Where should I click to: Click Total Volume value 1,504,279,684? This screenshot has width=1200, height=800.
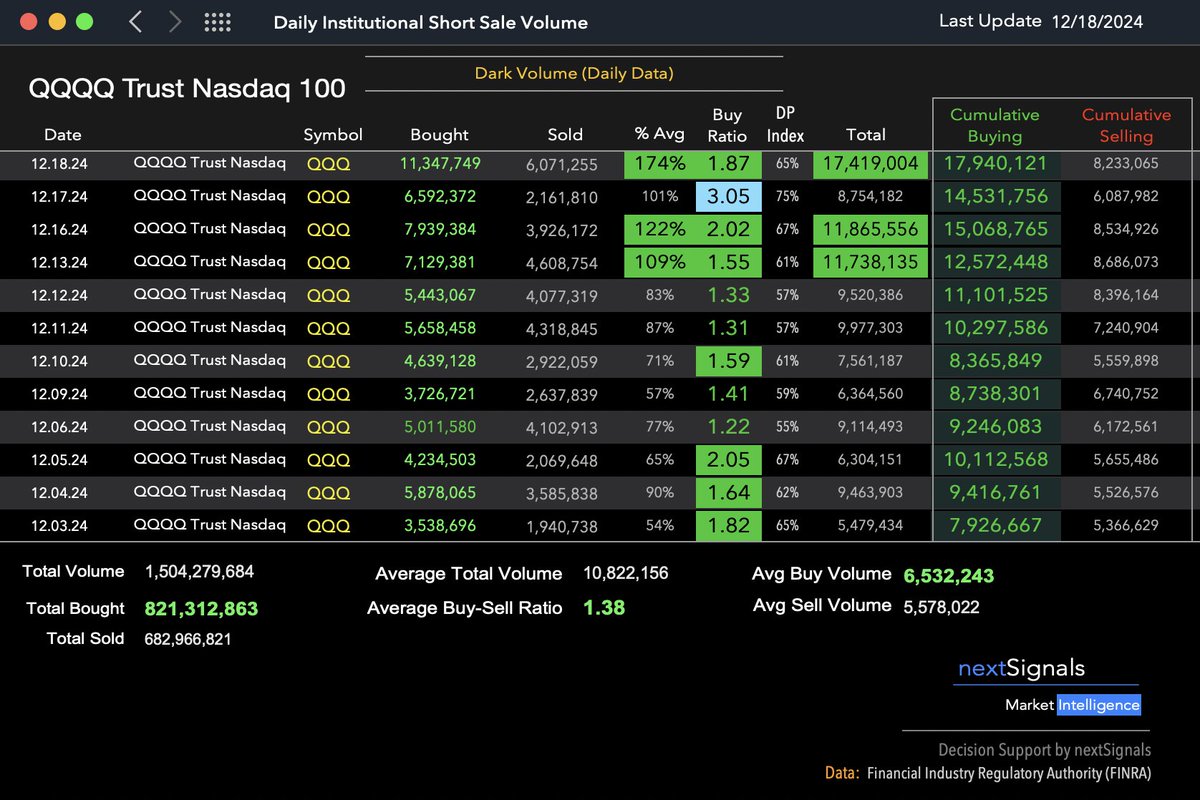point(200,572)
